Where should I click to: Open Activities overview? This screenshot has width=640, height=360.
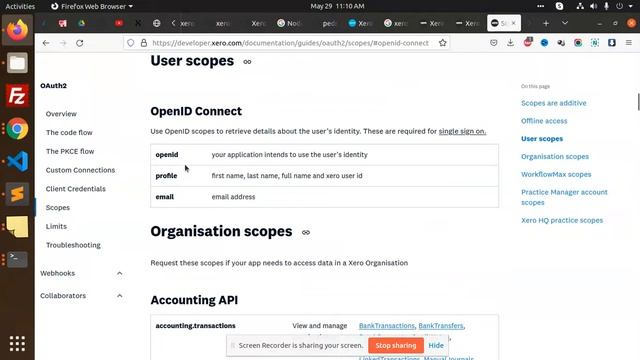pos(20,6)
